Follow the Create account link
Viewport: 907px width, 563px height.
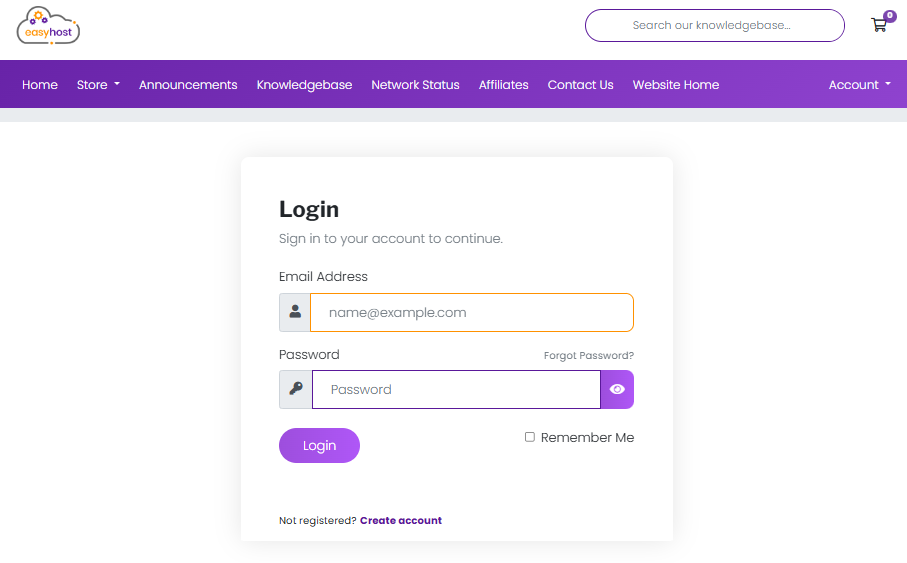tap(400, 520)
